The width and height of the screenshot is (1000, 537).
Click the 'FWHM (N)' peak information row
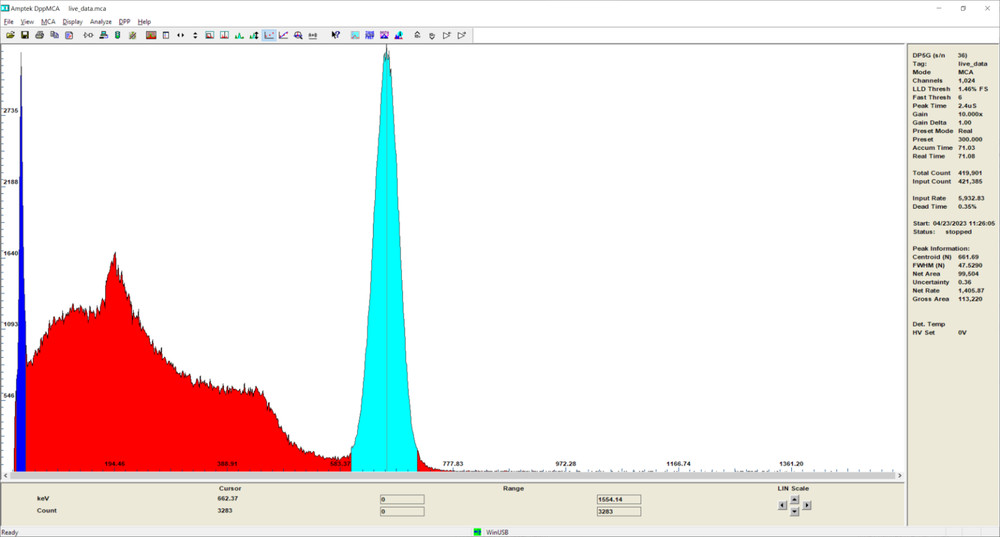coord(947,265)
